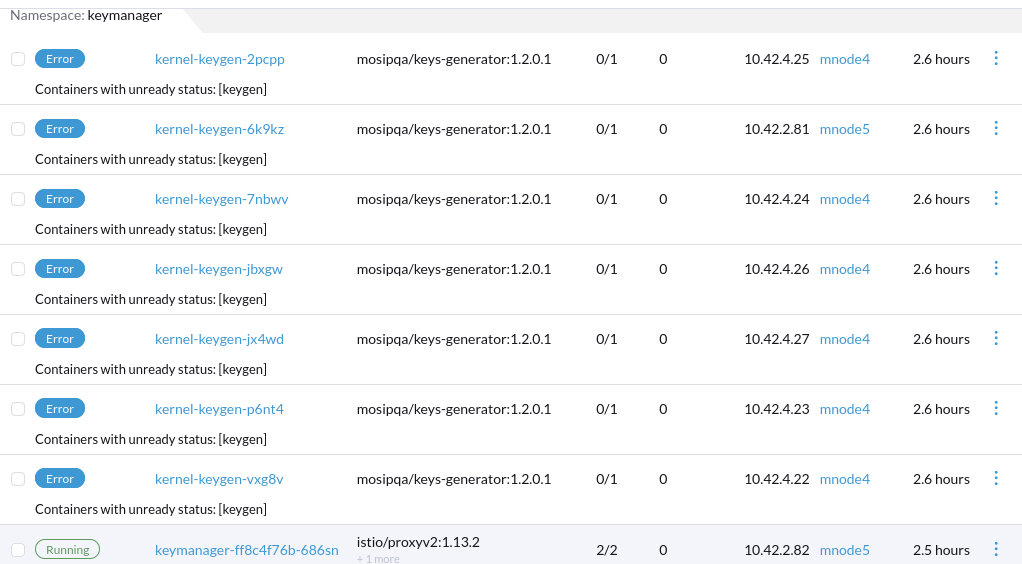Screen dimensions: 1022x564
Task: Open the kernel-keygen-6k9kz pod link
Action: click(x=219, y=129)
